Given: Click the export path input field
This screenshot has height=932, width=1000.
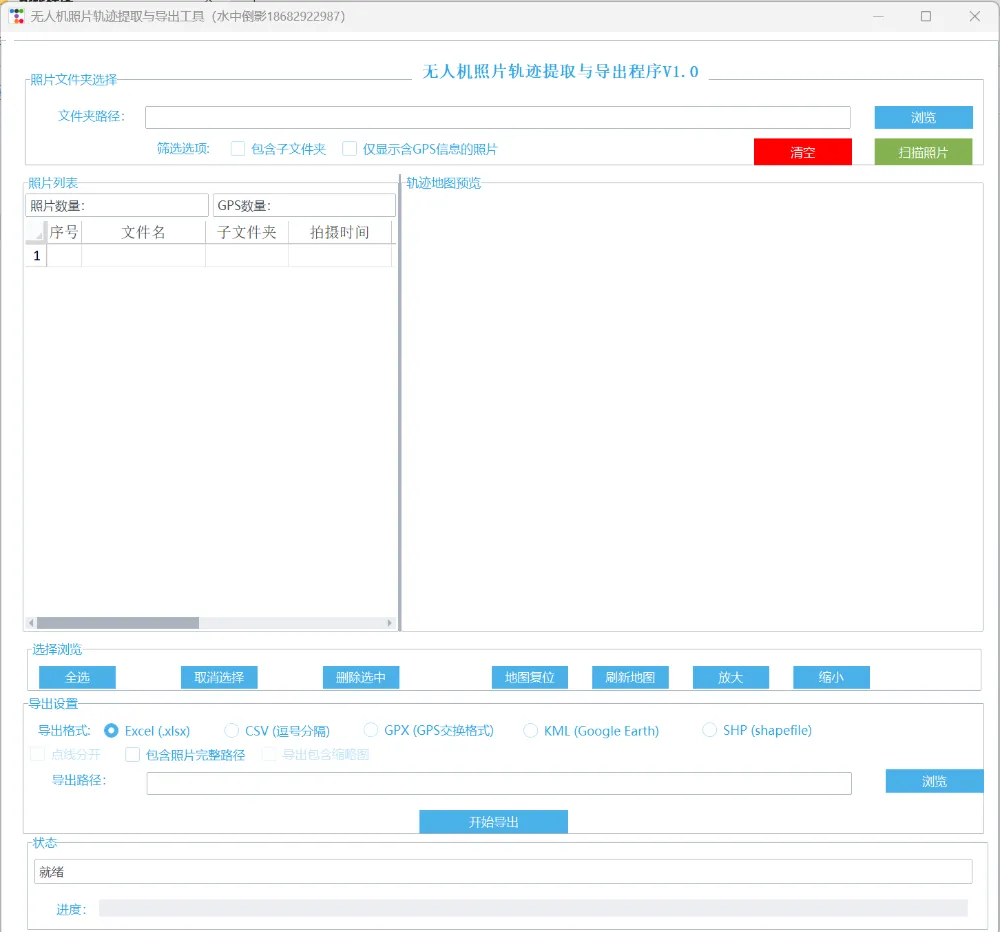Looking at the screenshot, I should pos(499,783).
